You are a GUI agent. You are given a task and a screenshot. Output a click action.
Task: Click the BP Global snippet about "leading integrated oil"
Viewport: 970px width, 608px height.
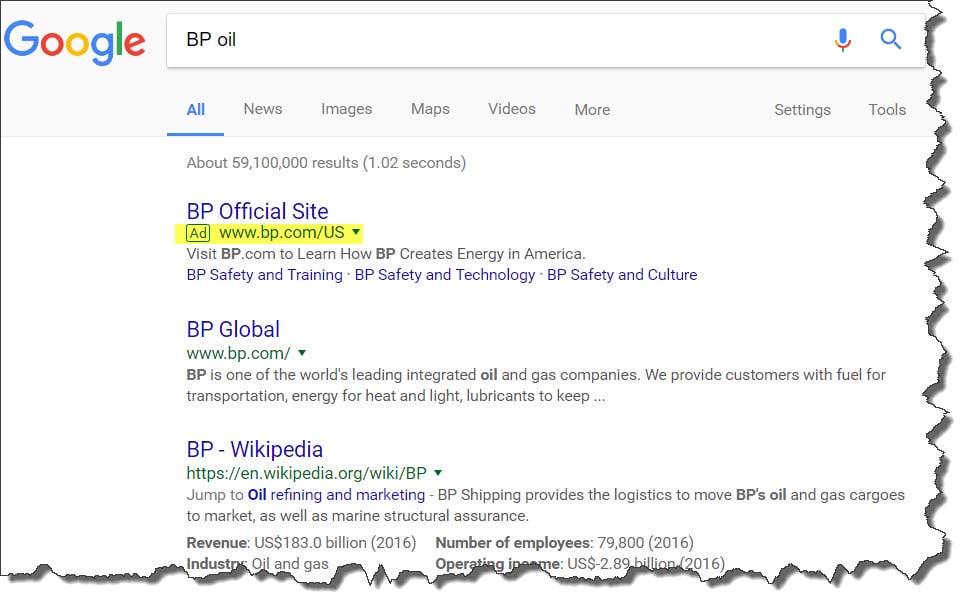pyautogui.click(x=536, y=385)
